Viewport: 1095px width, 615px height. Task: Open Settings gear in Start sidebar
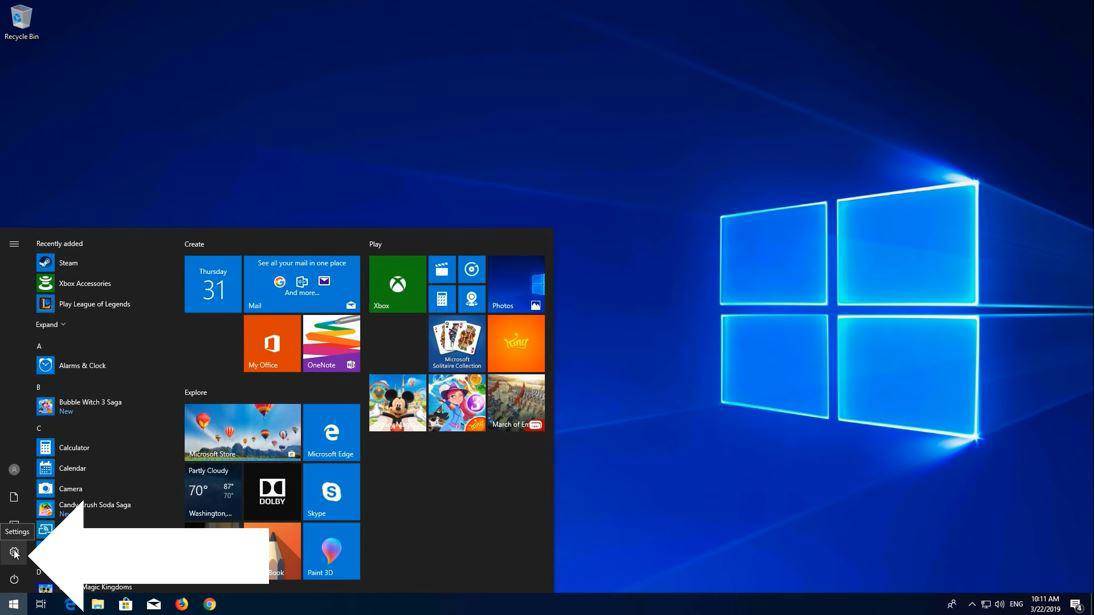pyautogui.click(x=14, y=552)
